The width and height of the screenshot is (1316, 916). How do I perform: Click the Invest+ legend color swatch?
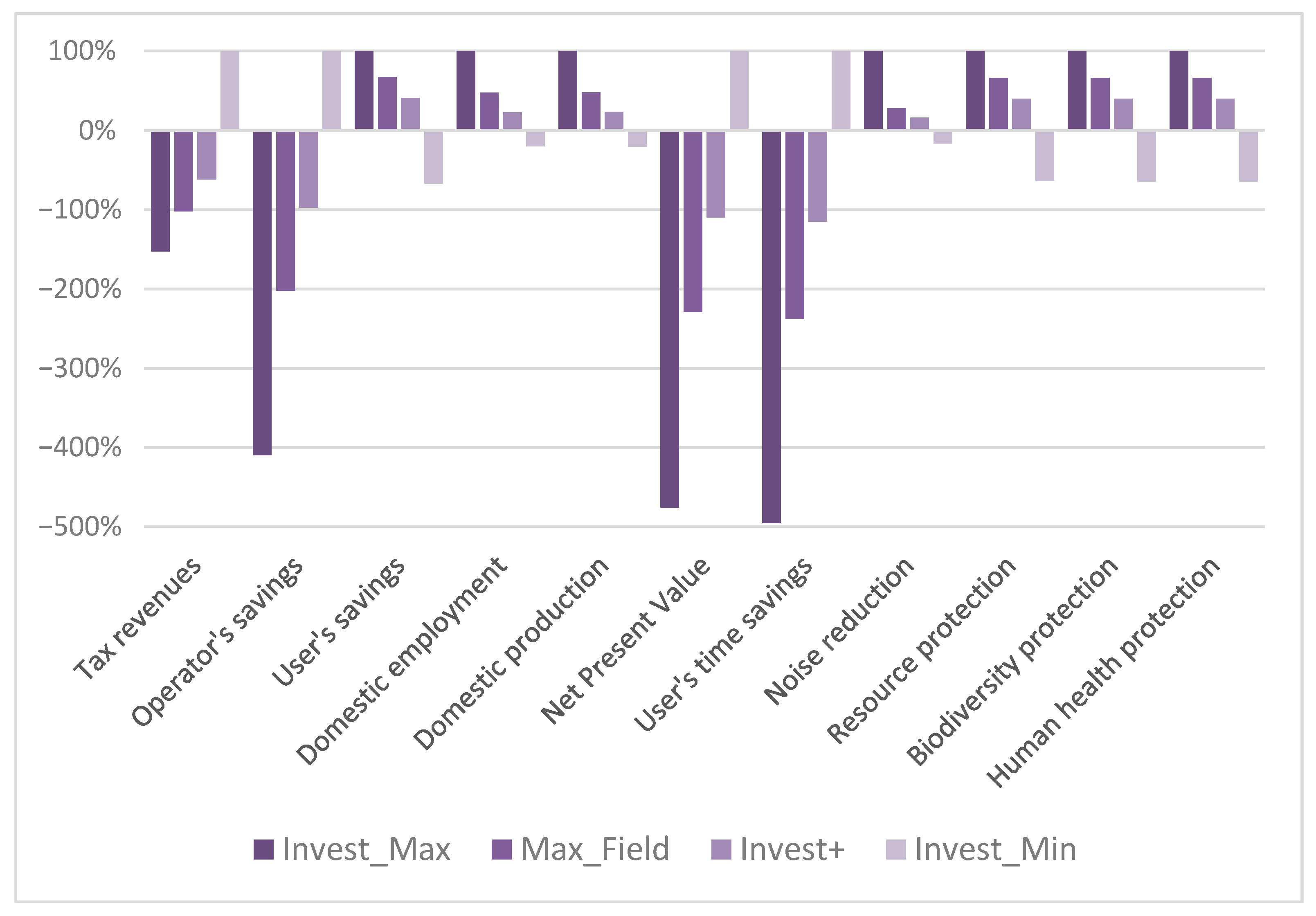(721, 849)
